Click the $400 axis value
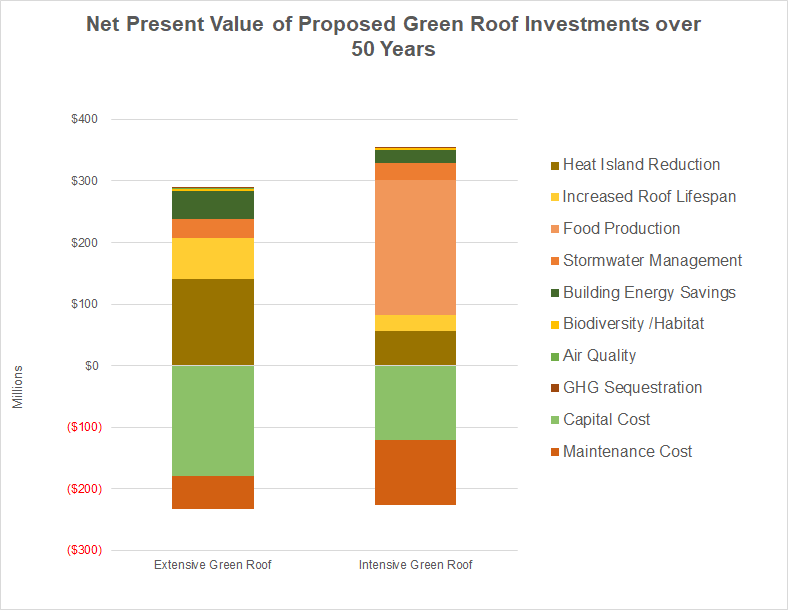Image resolution: width=788 pixels, height=610 pixels. tap(84, 119)
